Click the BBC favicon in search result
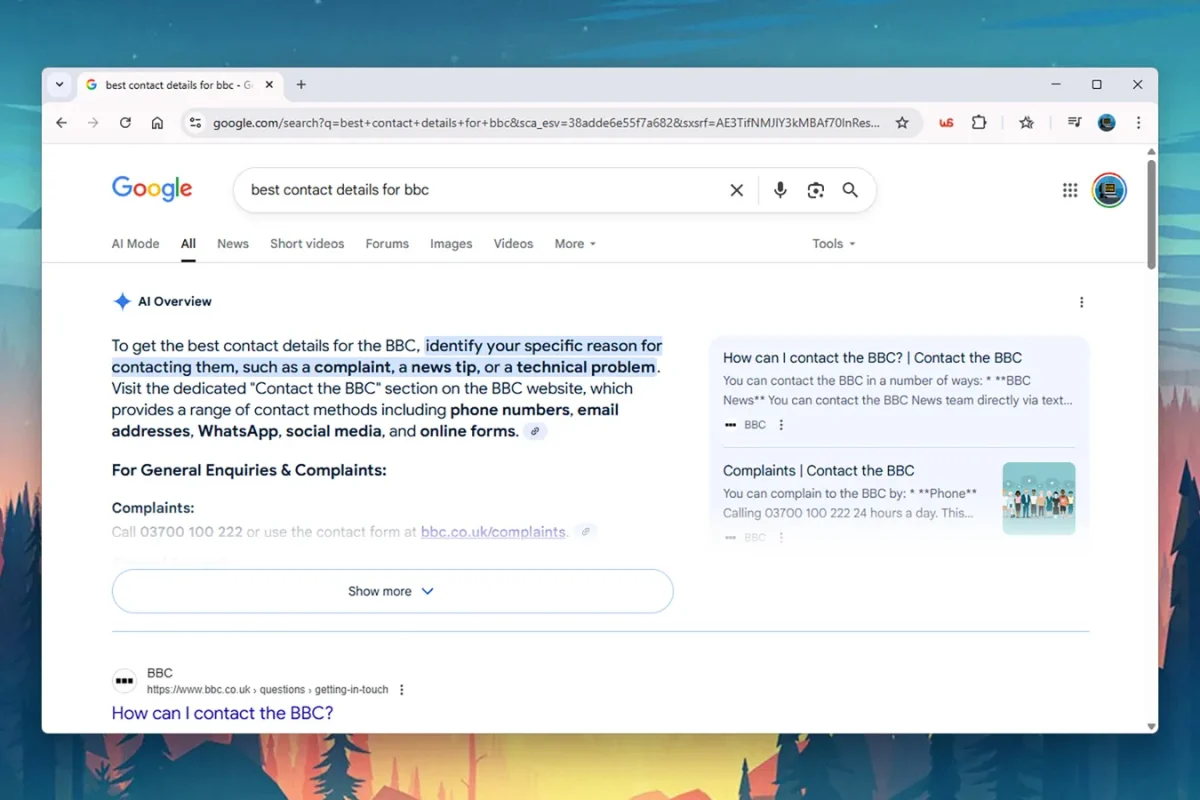Screen dimensions: 1200x800 (x=124, y=681)
